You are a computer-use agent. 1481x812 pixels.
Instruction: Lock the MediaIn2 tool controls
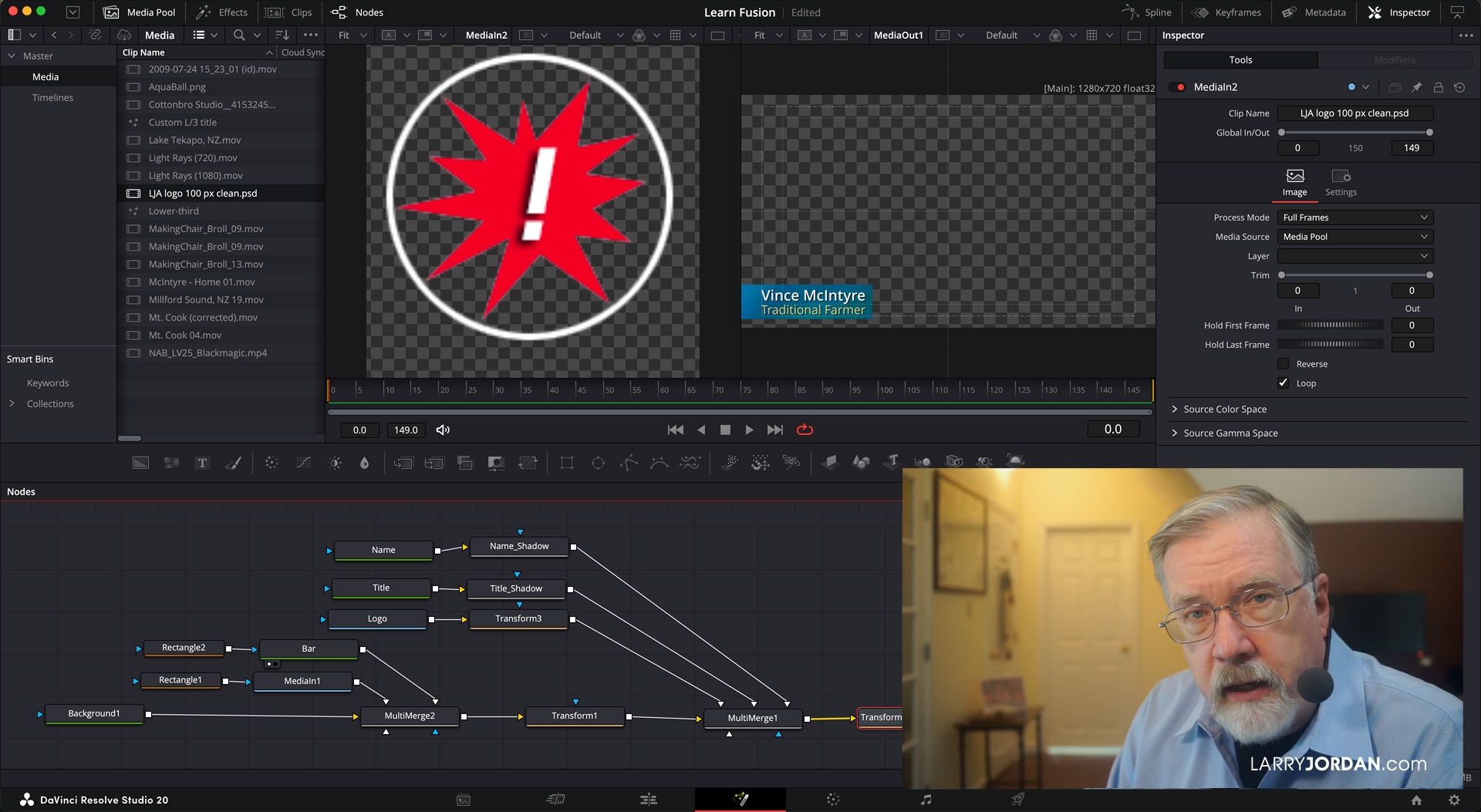point(1438,87)
